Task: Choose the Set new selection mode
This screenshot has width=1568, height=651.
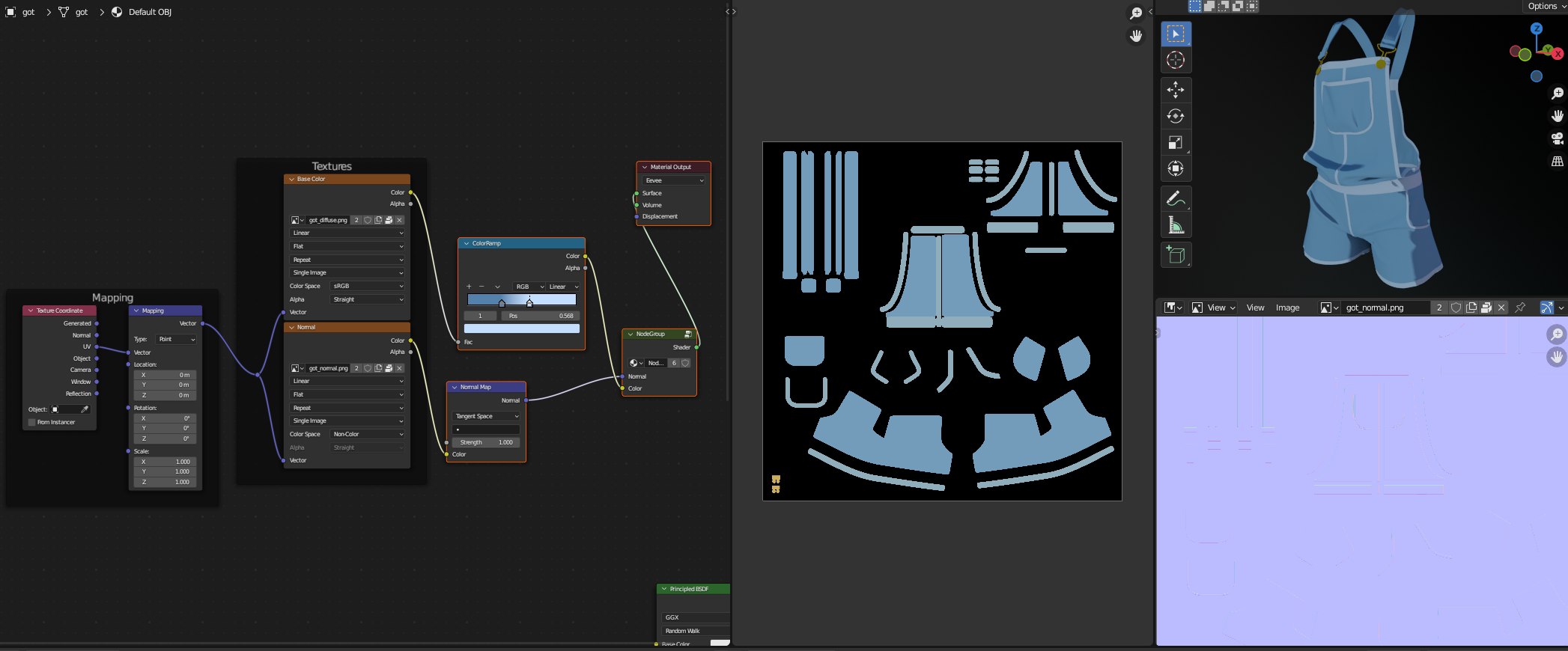Action: [1195, 6]
